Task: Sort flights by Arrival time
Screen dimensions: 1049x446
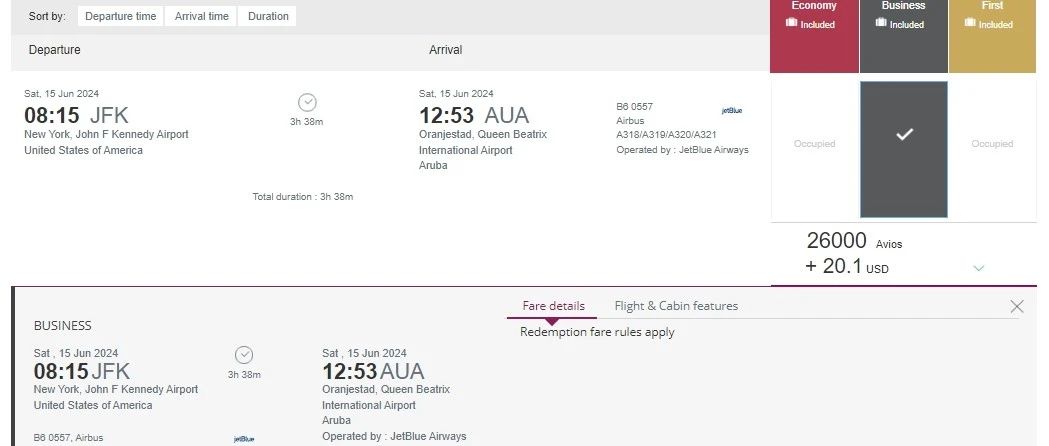Action: coord(202,16)
